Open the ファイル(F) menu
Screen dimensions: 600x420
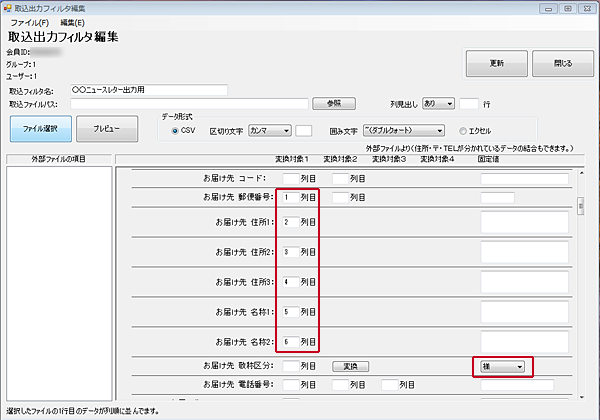pyautogui.click(x=29, y=21)
